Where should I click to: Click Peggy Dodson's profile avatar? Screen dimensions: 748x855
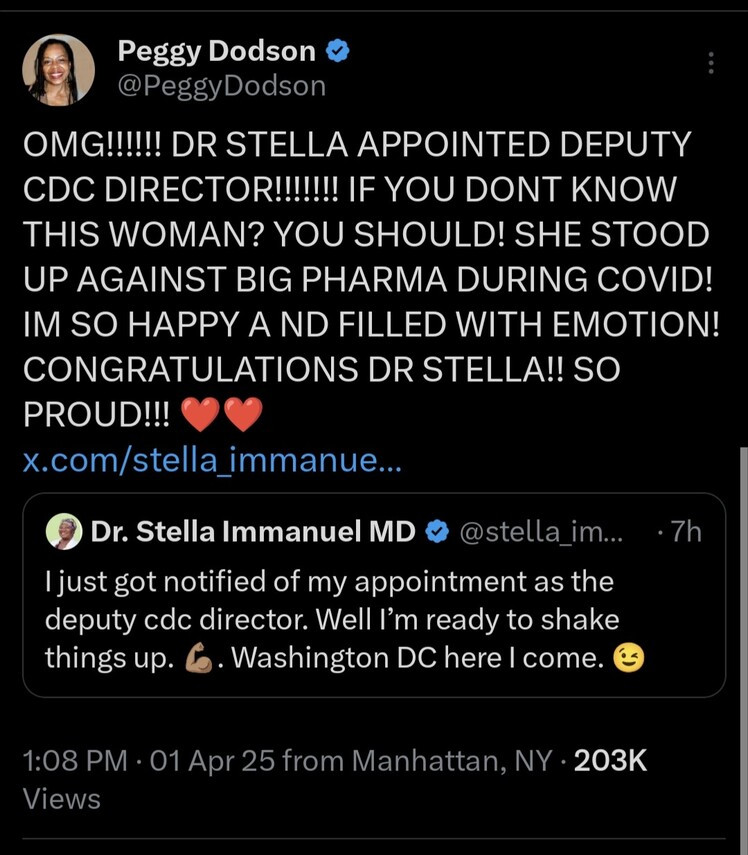click(x=59, y=69)
